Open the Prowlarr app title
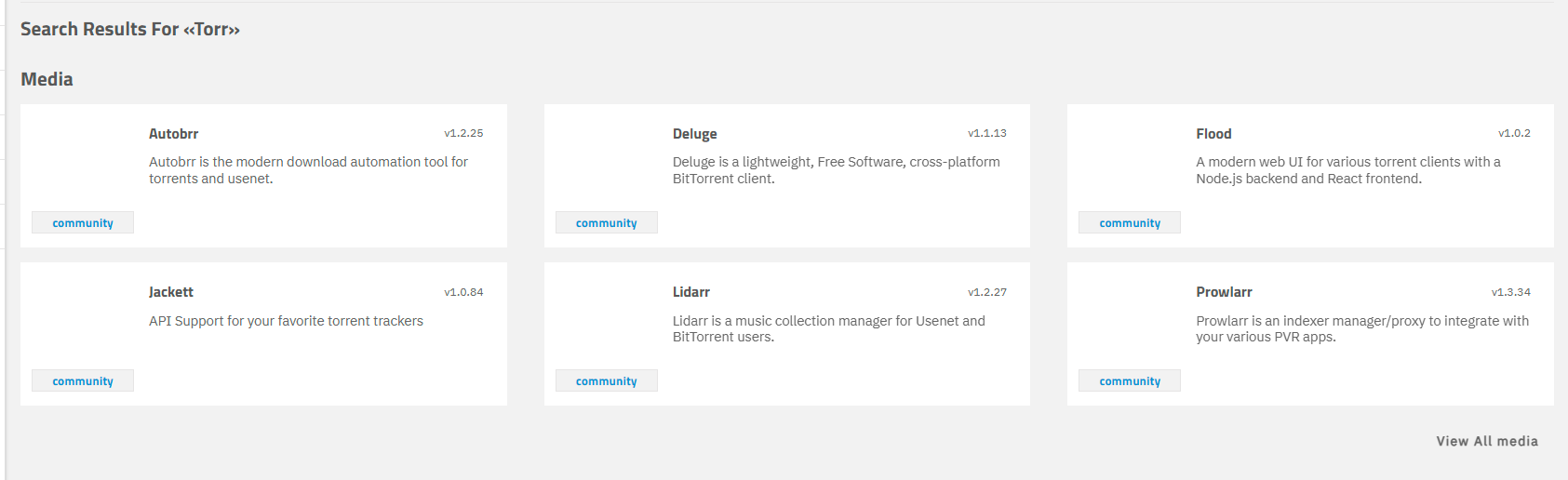Screen dimensions: 1568x480 click(1224, 292)
